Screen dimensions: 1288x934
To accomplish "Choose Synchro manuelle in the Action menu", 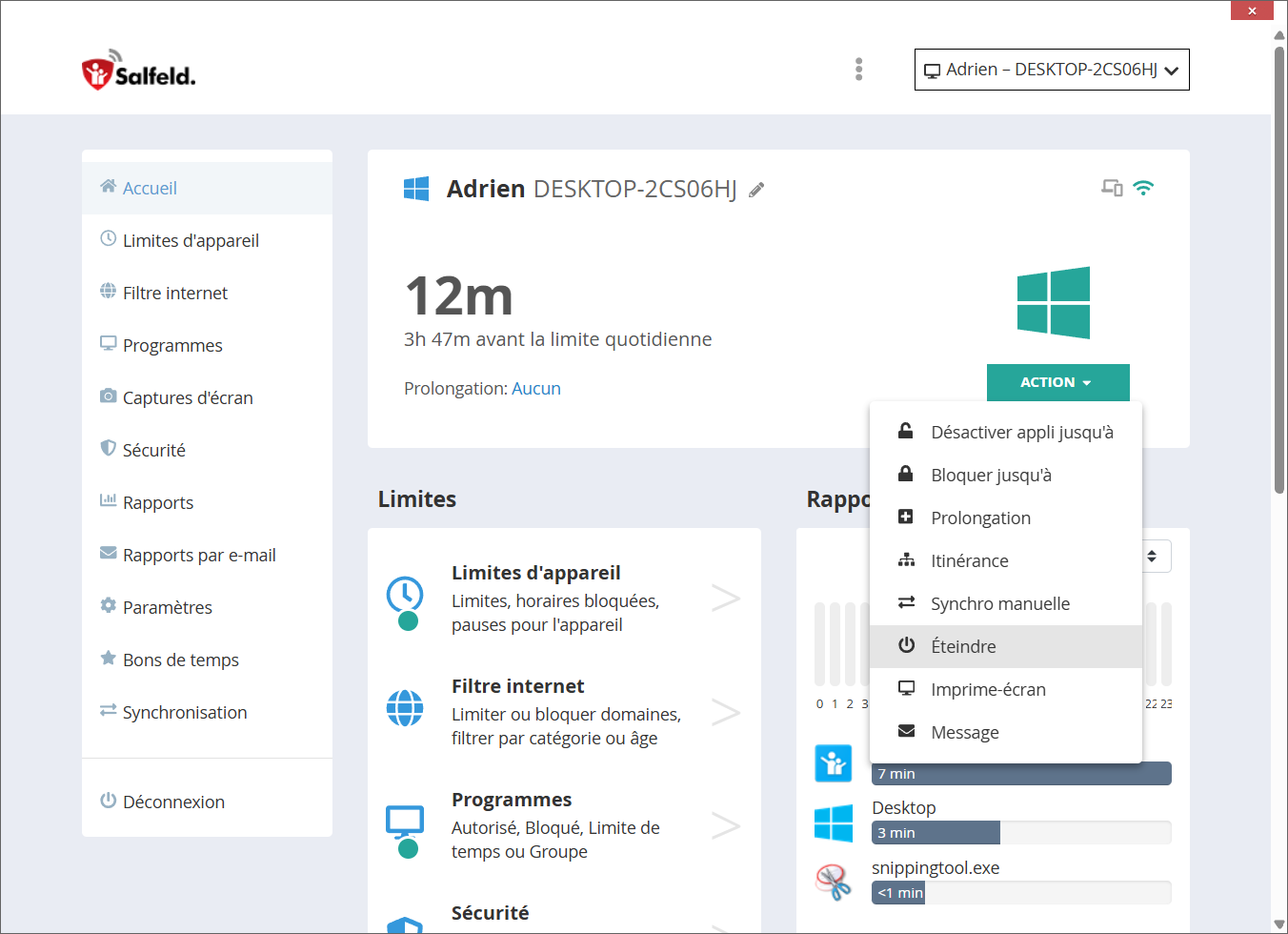I will click(x=1006, y=603).
